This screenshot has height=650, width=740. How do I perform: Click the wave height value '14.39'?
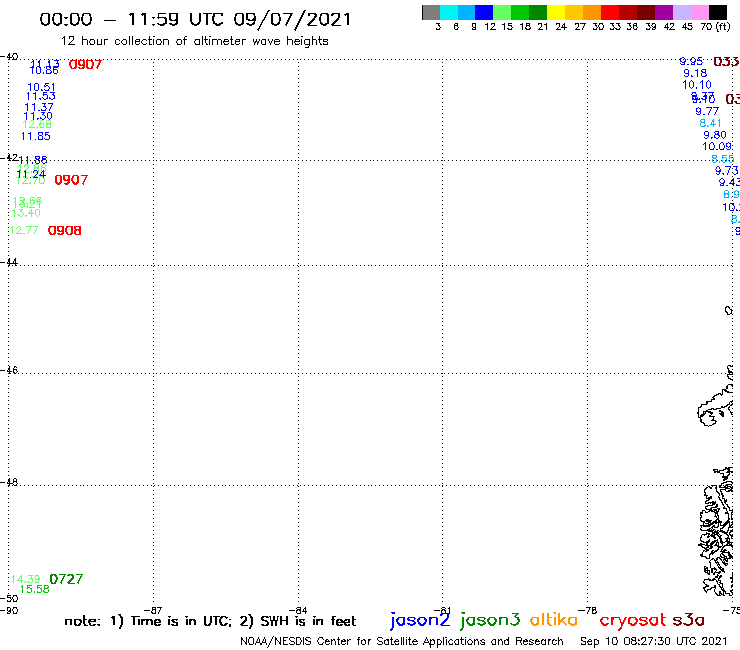point(25,579)
